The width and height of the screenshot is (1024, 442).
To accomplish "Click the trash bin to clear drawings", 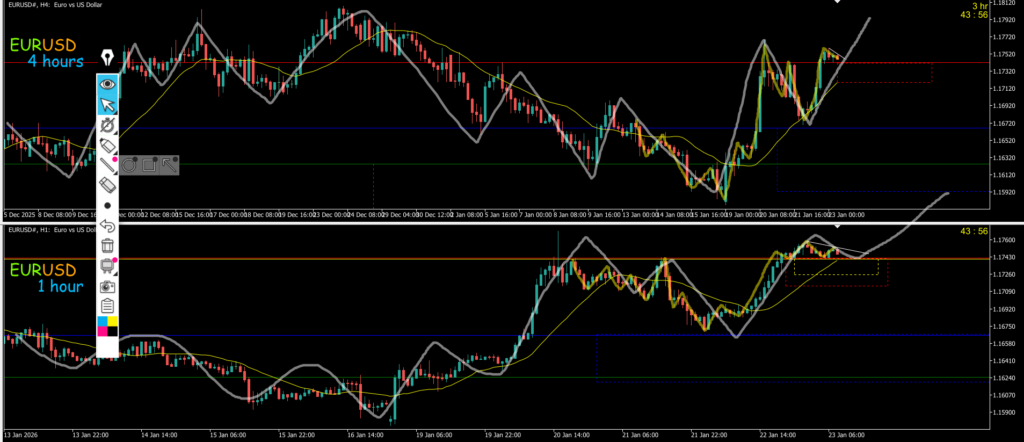I will click(108, 245).
